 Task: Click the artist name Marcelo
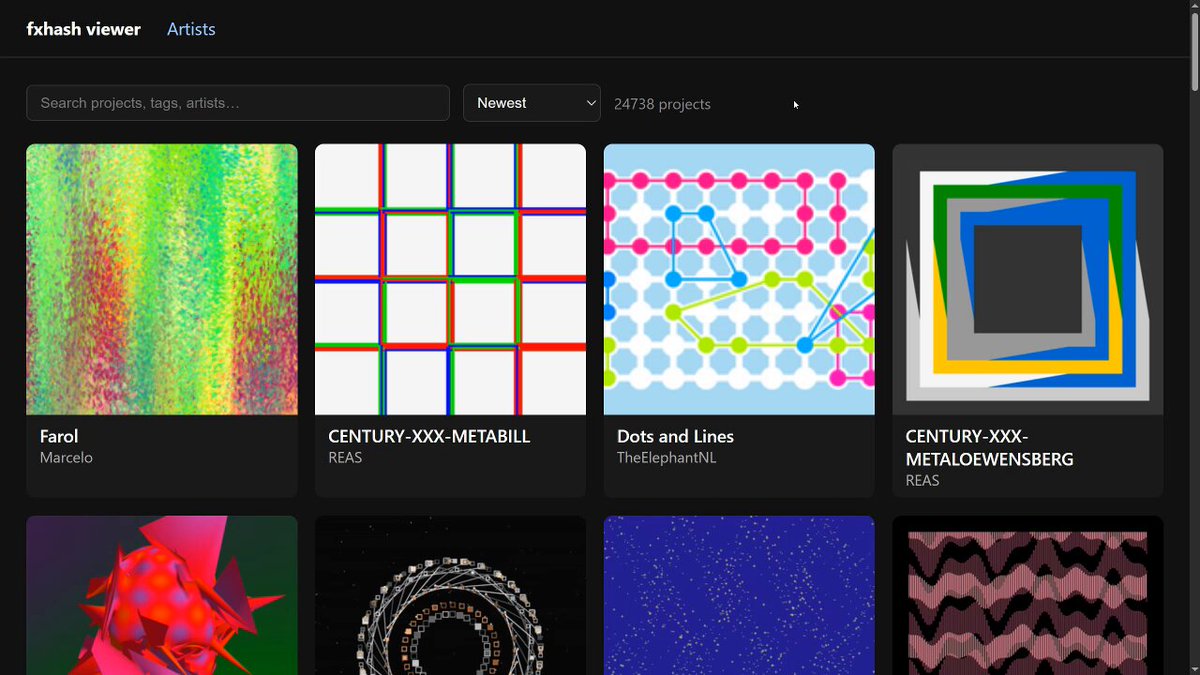(x=66, y=458)
